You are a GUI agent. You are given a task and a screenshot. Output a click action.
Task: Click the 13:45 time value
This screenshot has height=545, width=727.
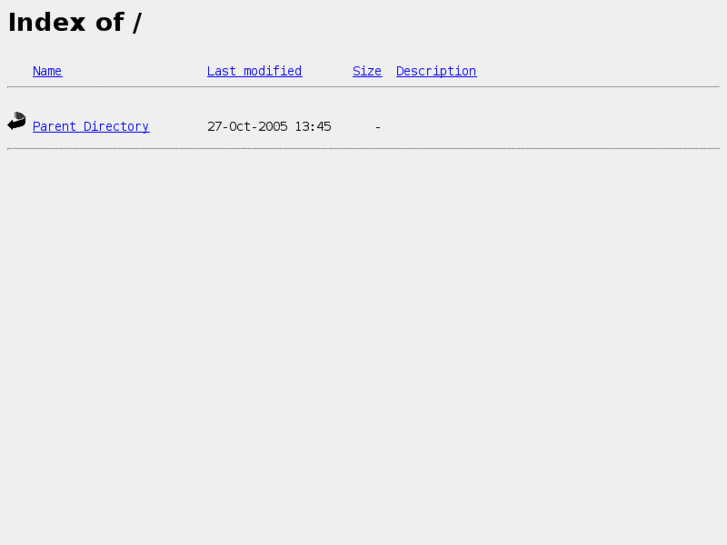pos(313,127)
